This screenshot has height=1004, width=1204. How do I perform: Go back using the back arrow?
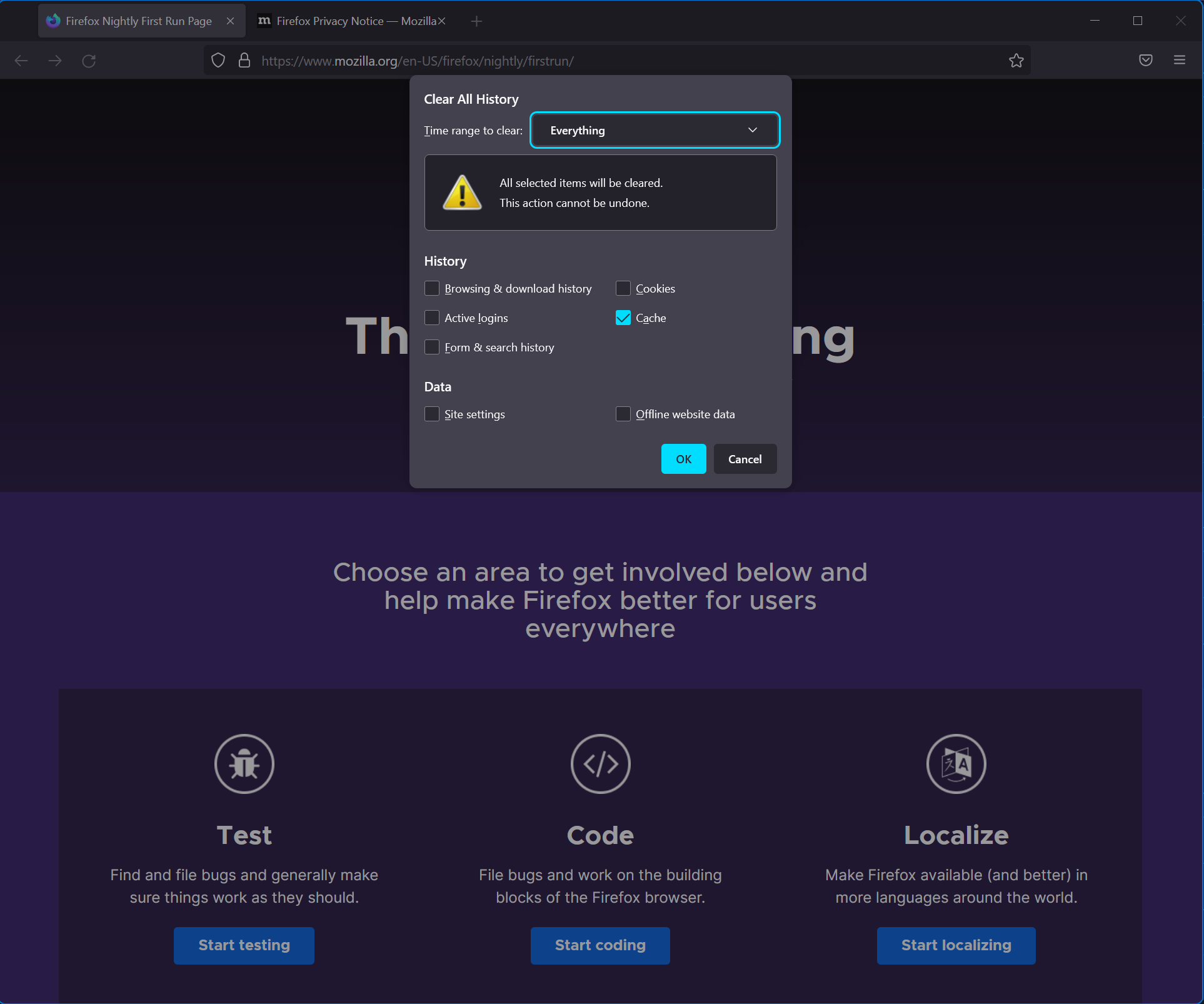[21, 61]
